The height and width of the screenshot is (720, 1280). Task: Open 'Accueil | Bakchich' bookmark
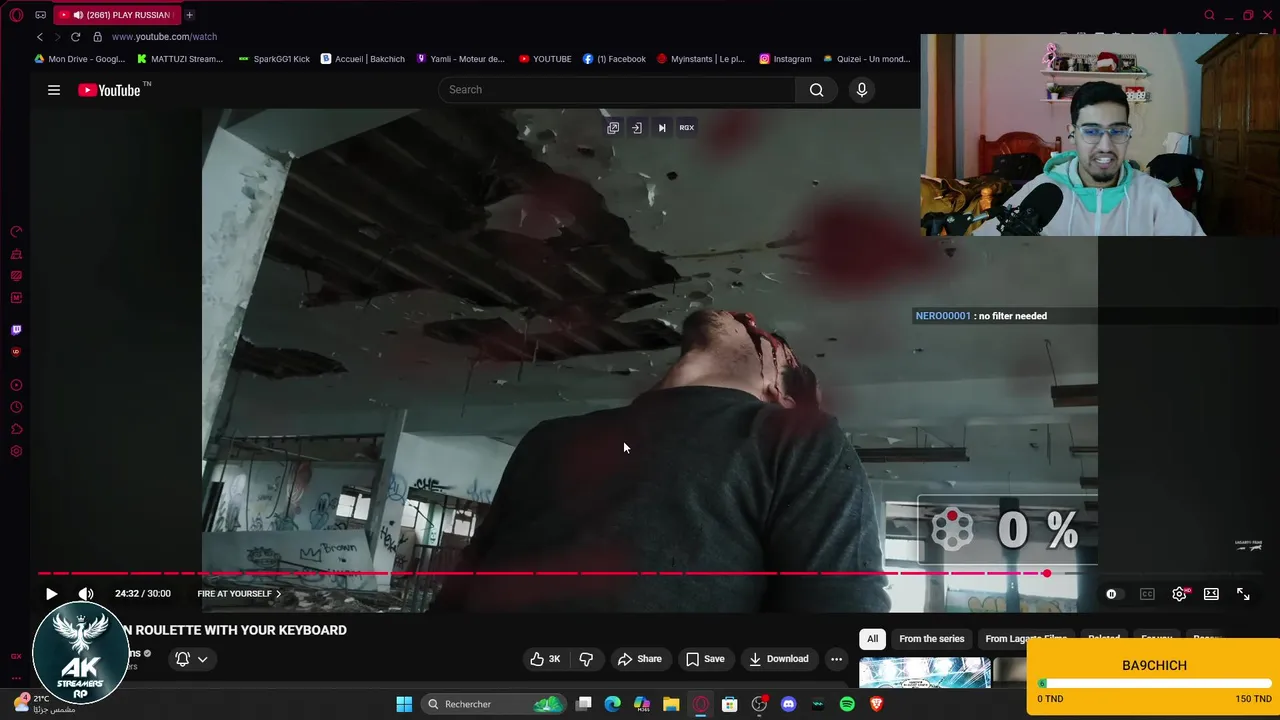[362, 59]
